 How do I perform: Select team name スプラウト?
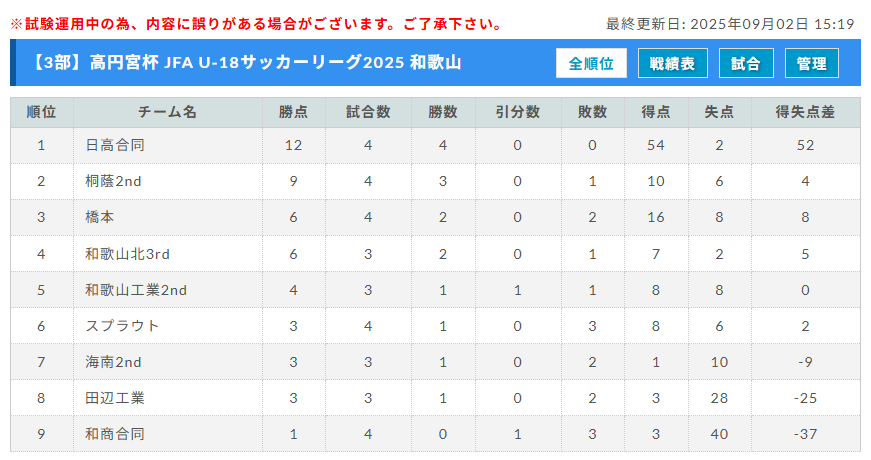pos(122,326)
